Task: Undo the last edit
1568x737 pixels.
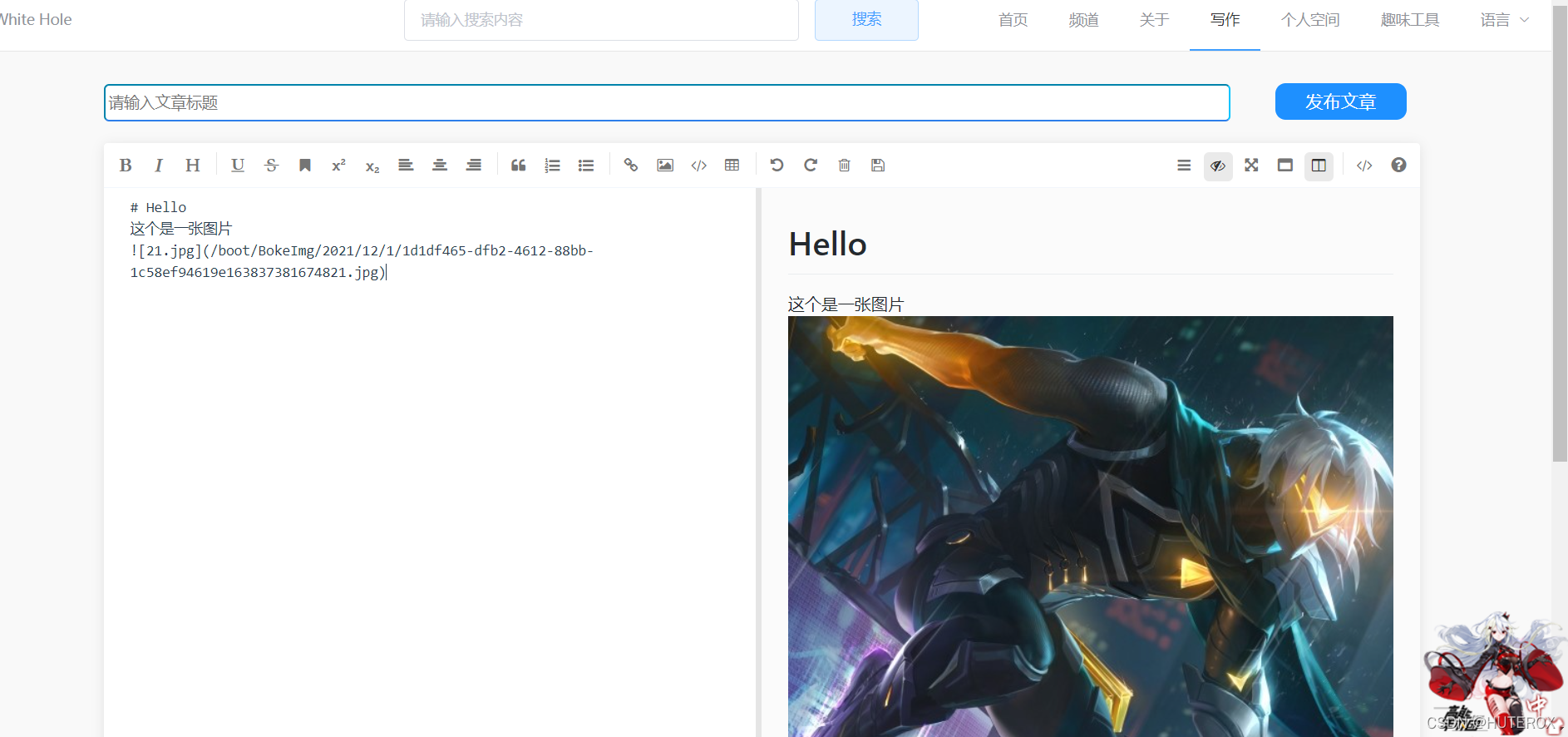Action: click(x=777, y=166)
